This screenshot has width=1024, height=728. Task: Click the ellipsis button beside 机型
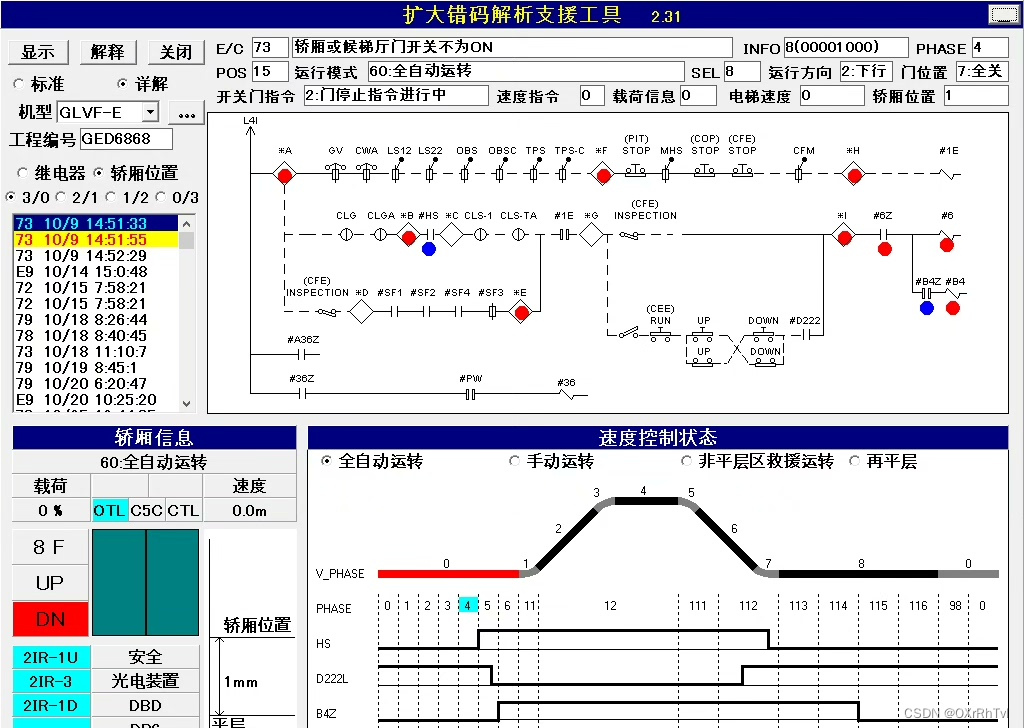tap(186, 114)
